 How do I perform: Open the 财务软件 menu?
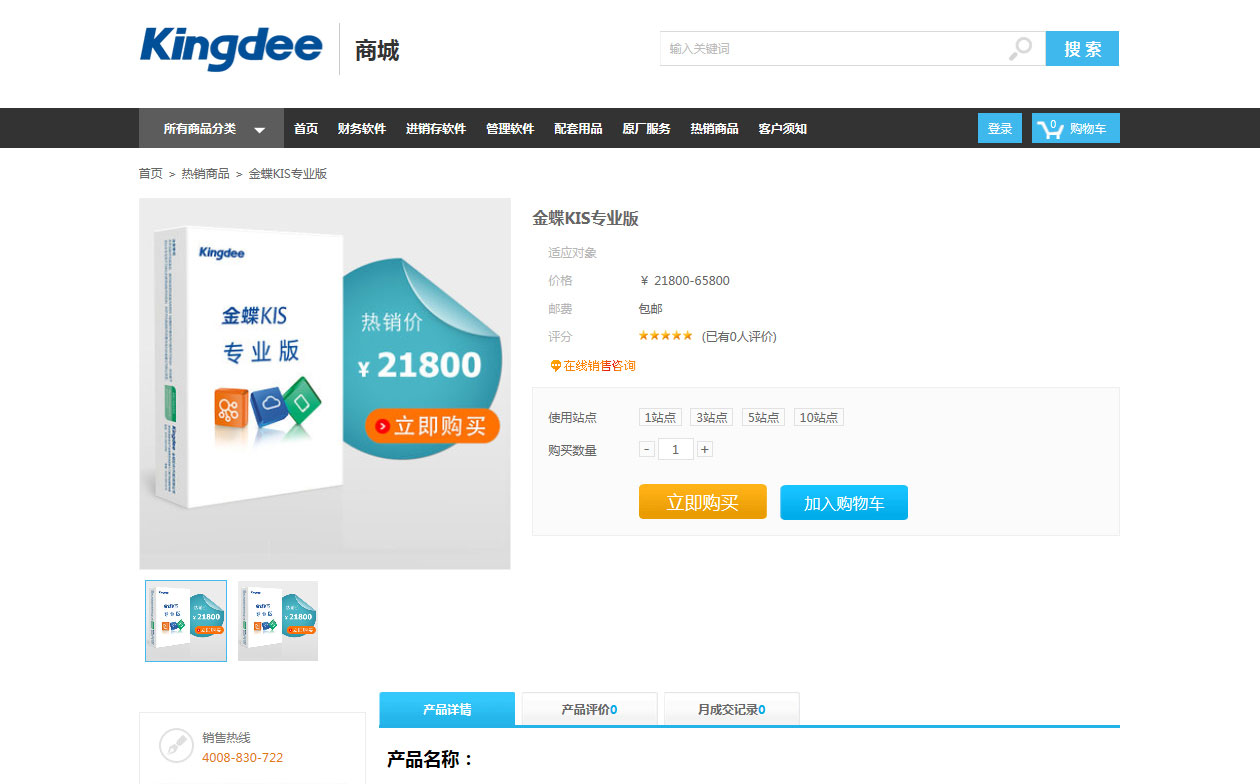362,128
